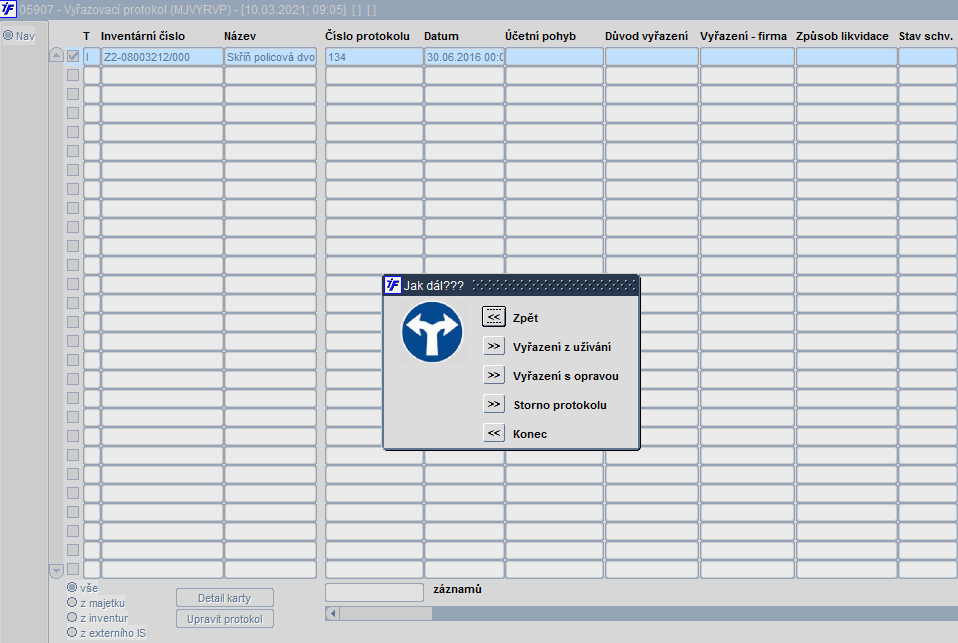This screenshot has width=958, height=643.
Task: Select the 'z externího IS' radio button
Action: [72, 633]
